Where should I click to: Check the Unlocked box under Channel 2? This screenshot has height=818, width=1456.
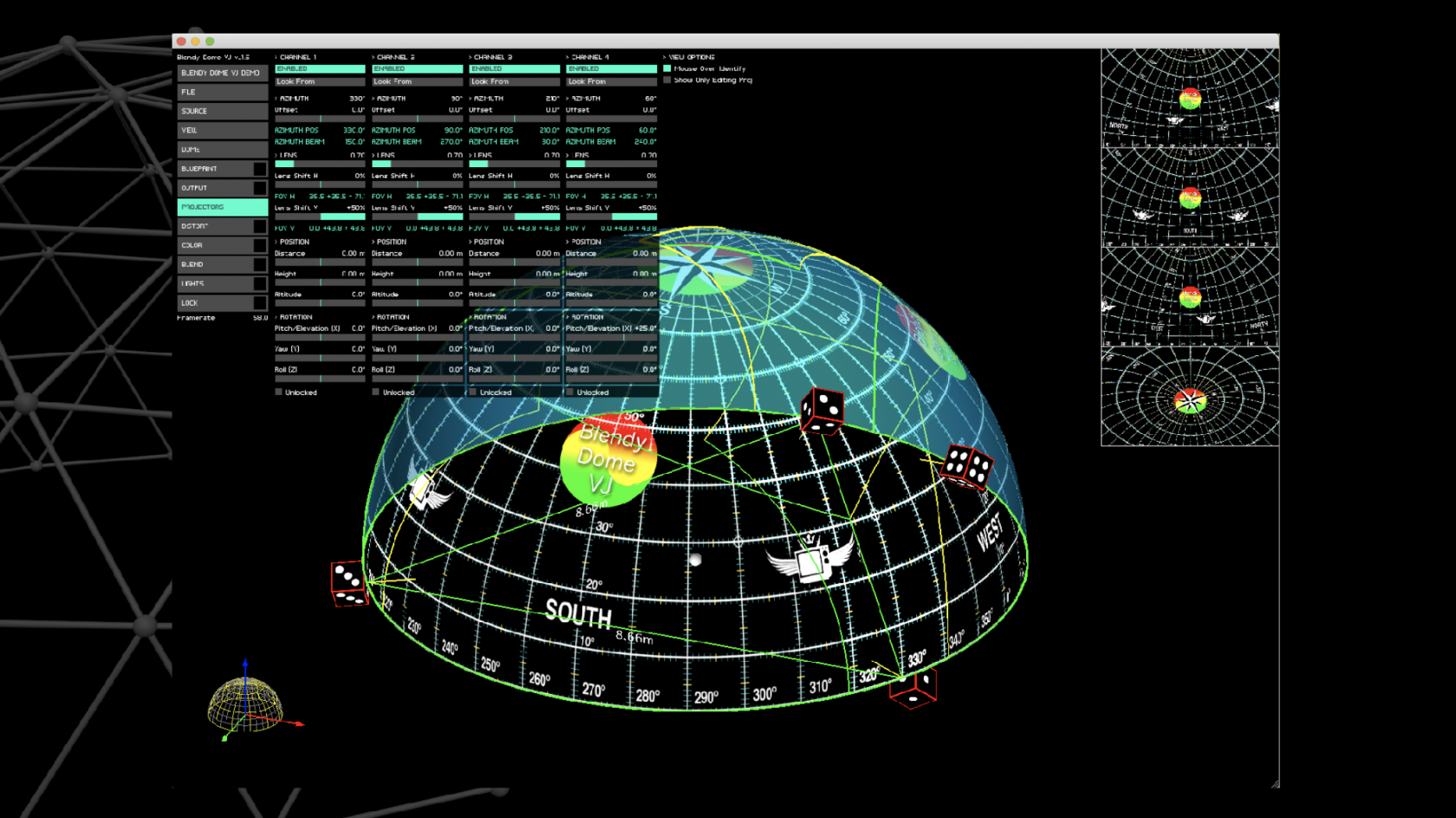pyautogui.click(x=376, y=392)
